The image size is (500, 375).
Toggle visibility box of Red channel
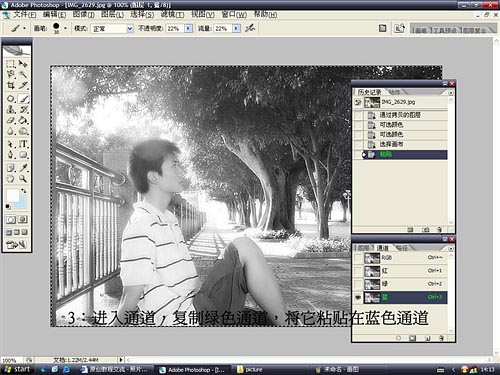(358, 271)
